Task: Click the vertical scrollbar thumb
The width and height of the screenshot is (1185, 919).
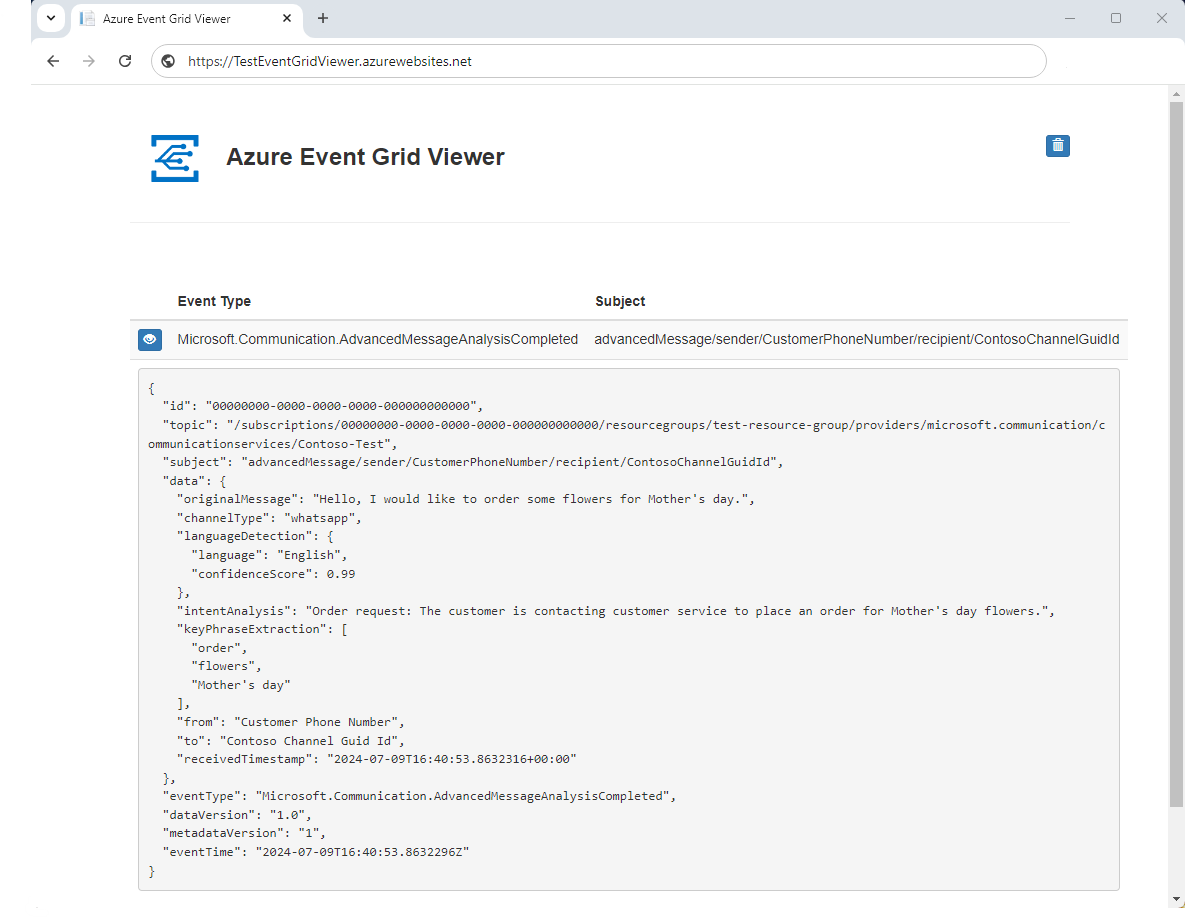Action: pos(1176,453)
